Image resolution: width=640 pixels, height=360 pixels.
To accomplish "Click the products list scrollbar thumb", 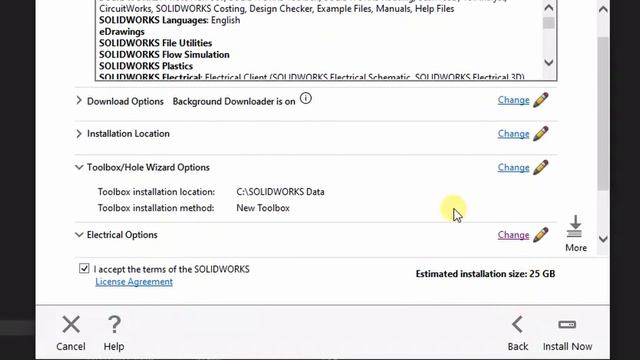I will (549, 23).
